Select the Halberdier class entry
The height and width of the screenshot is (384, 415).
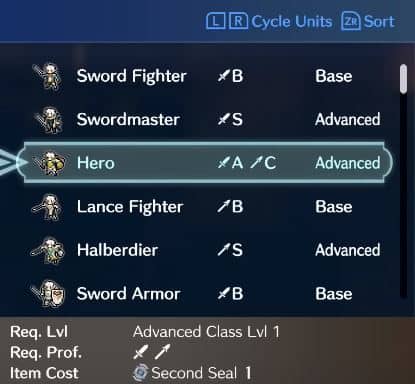click(x=208, y=250)
